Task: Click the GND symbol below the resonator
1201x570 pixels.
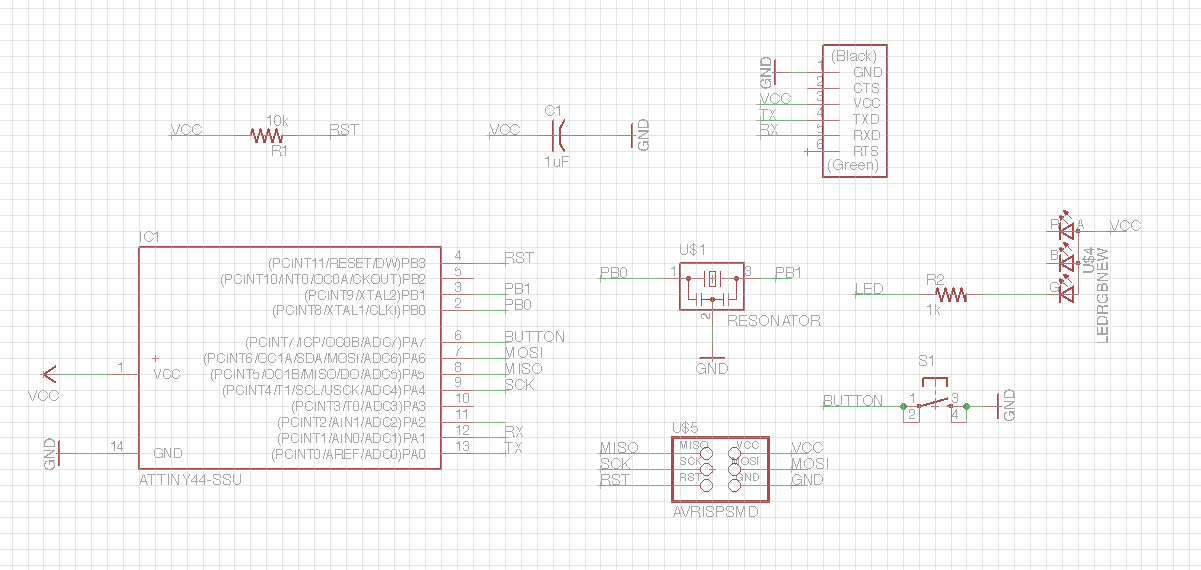Action: point(712,357)
